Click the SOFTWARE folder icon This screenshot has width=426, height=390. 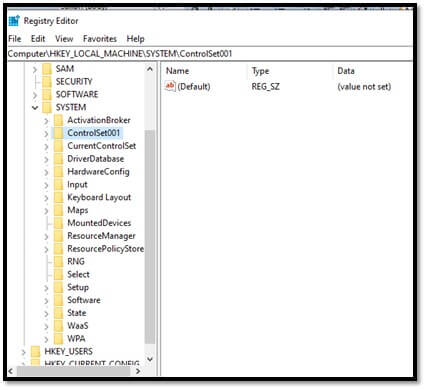point(47,95)
